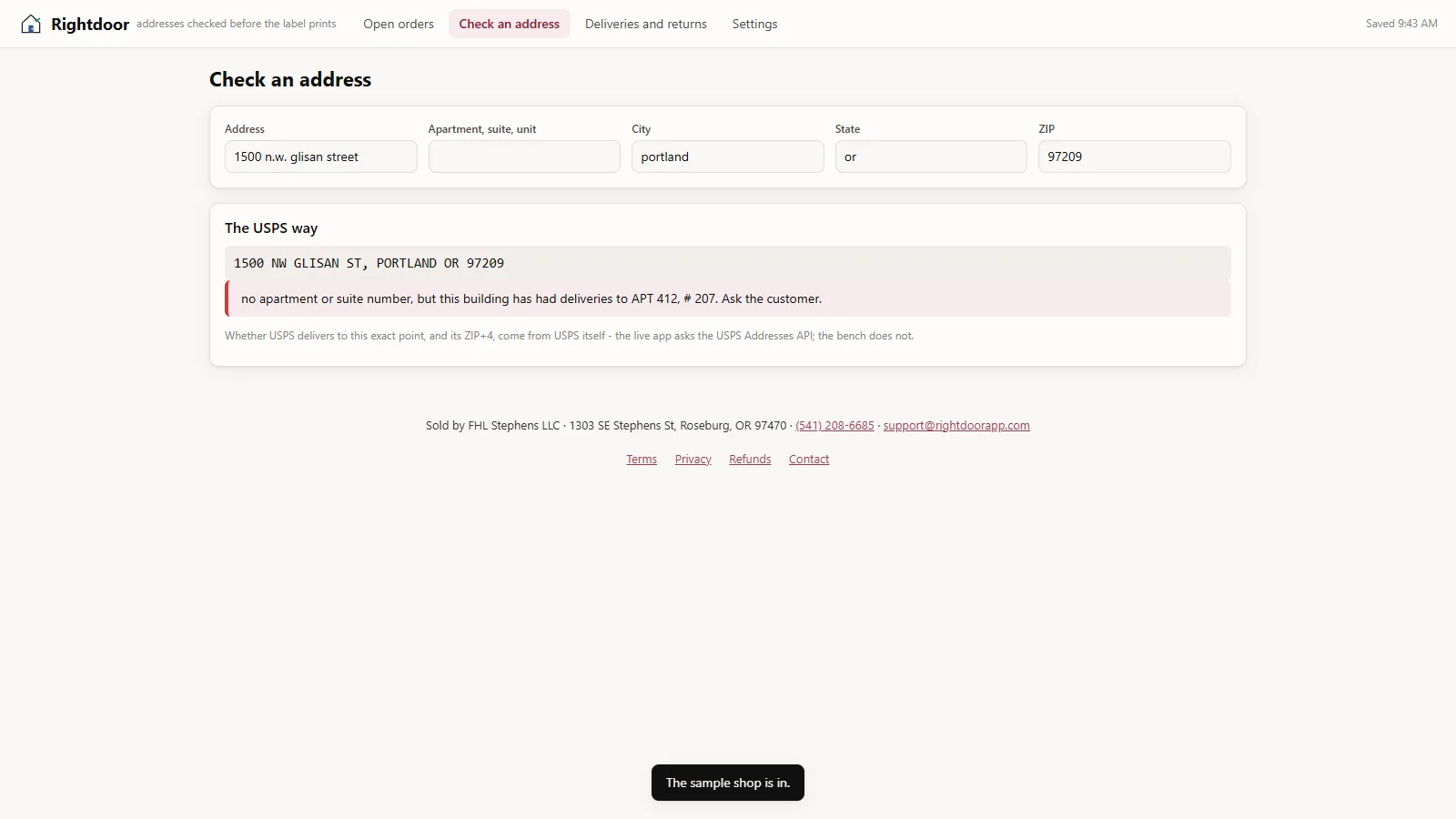Click the USPS Addresses API footnote text
The width and height of the screenshot is (1456, 819).
(x=570, y=336)
